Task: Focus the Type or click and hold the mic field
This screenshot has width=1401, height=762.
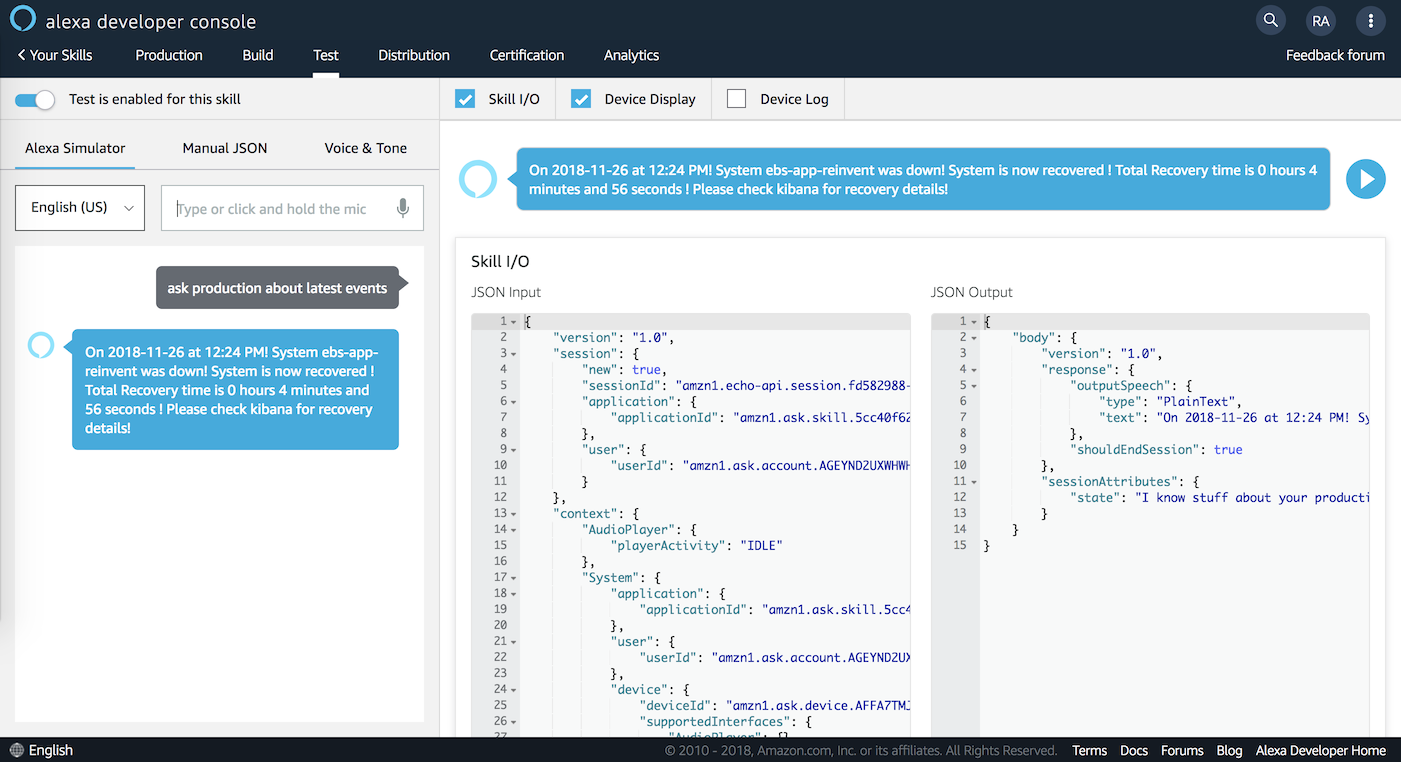Action: [292, 208]
